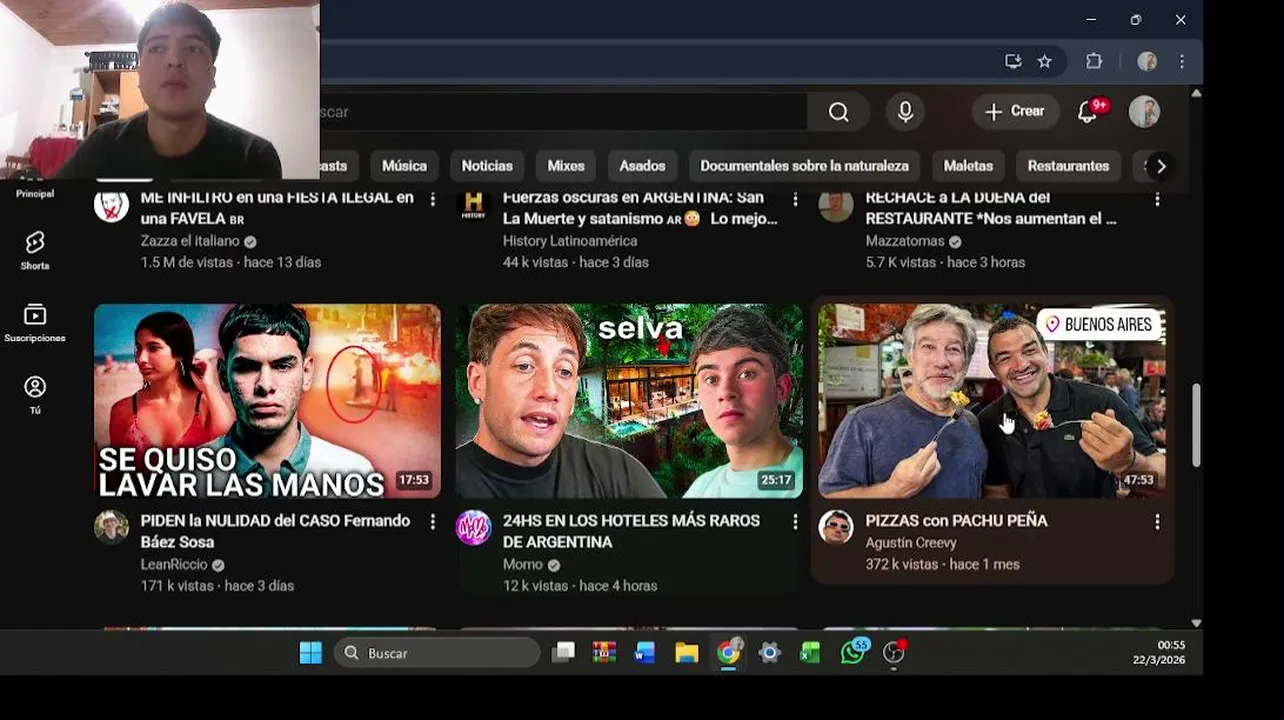Select the Maletas filter chip
1284x720 pixels.
pos(968,166)
